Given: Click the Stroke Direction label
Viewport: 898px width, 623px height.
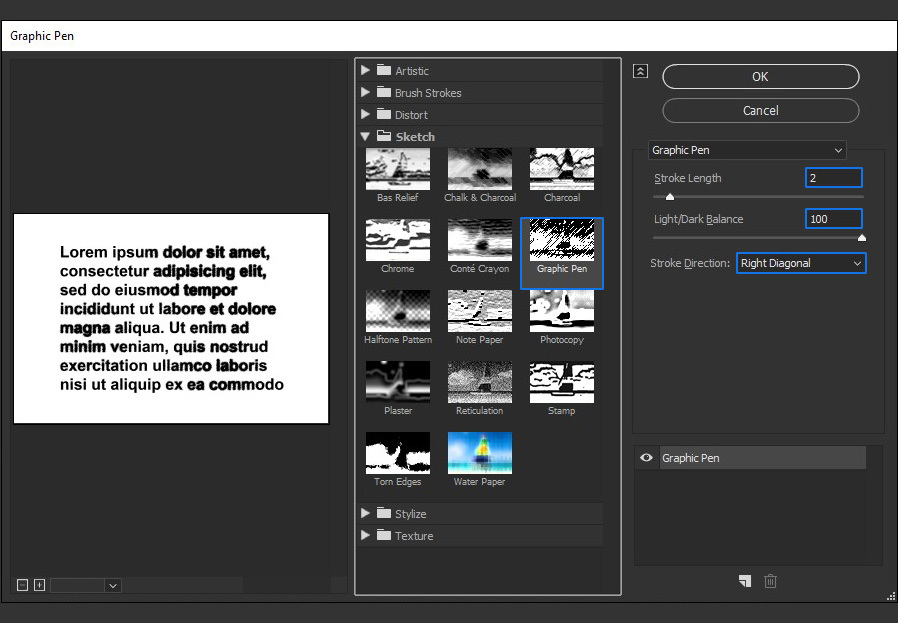Looking at the screenshot, I should [690, 263].
